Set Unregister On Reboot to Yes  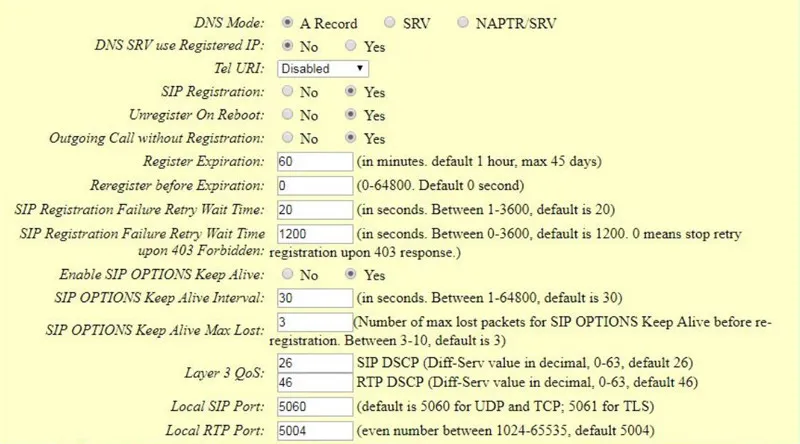click(350, 115)
